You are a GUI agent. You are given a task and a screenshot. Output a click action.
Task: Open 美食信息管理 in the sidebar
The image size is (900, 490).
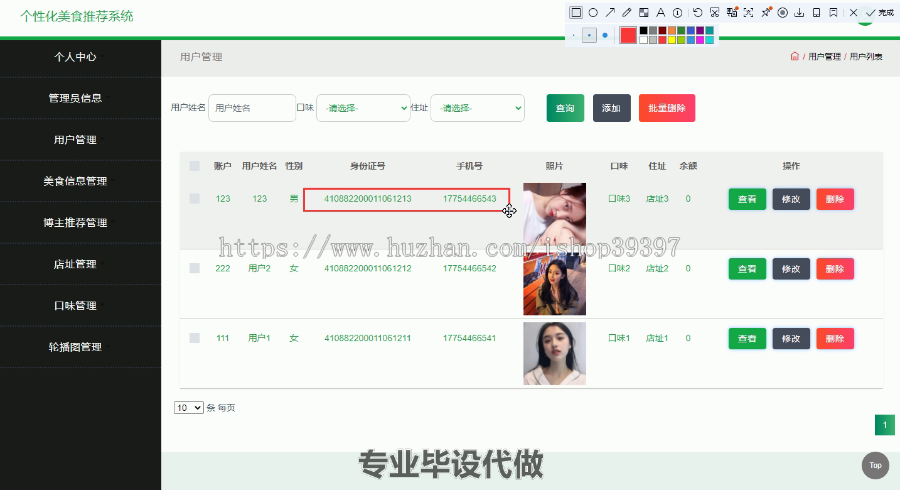point(75,181)
